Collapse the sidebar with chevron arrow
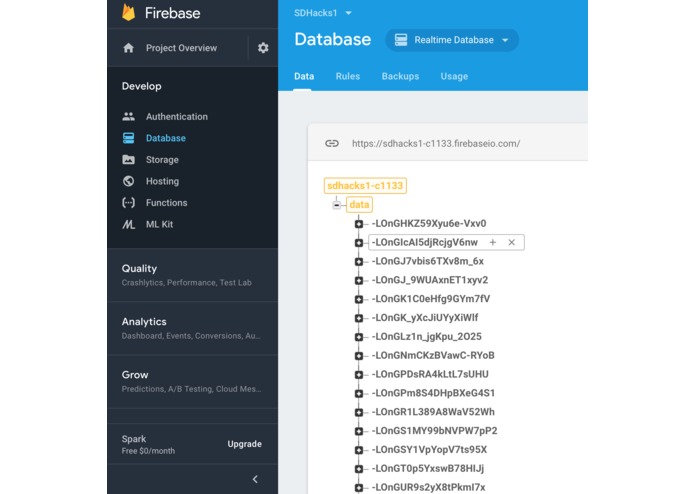This screenshot has height=494, width=695. point(255,479)
